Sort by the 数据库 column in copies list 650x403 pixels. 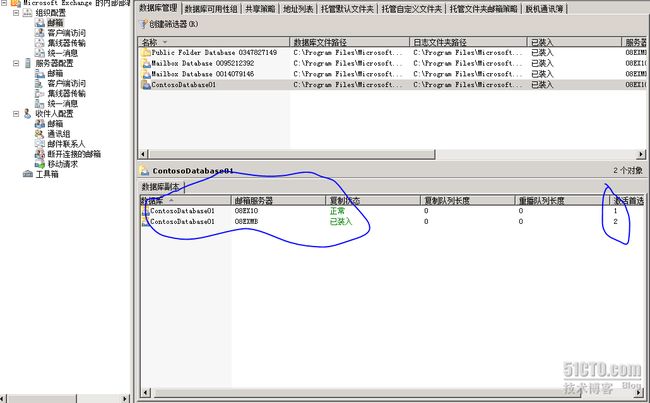[x=185, y=201]
